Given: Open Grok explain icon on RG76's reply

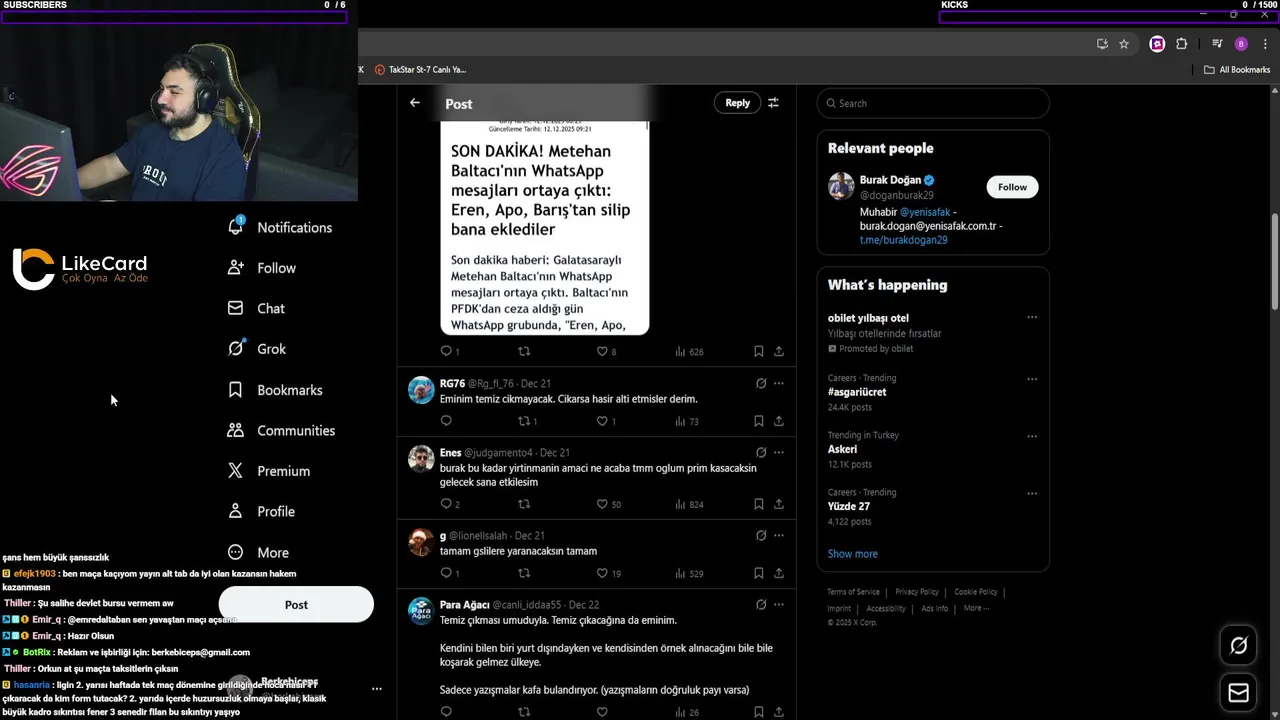Looking at the screenshot, I should [x=761, y=383].
